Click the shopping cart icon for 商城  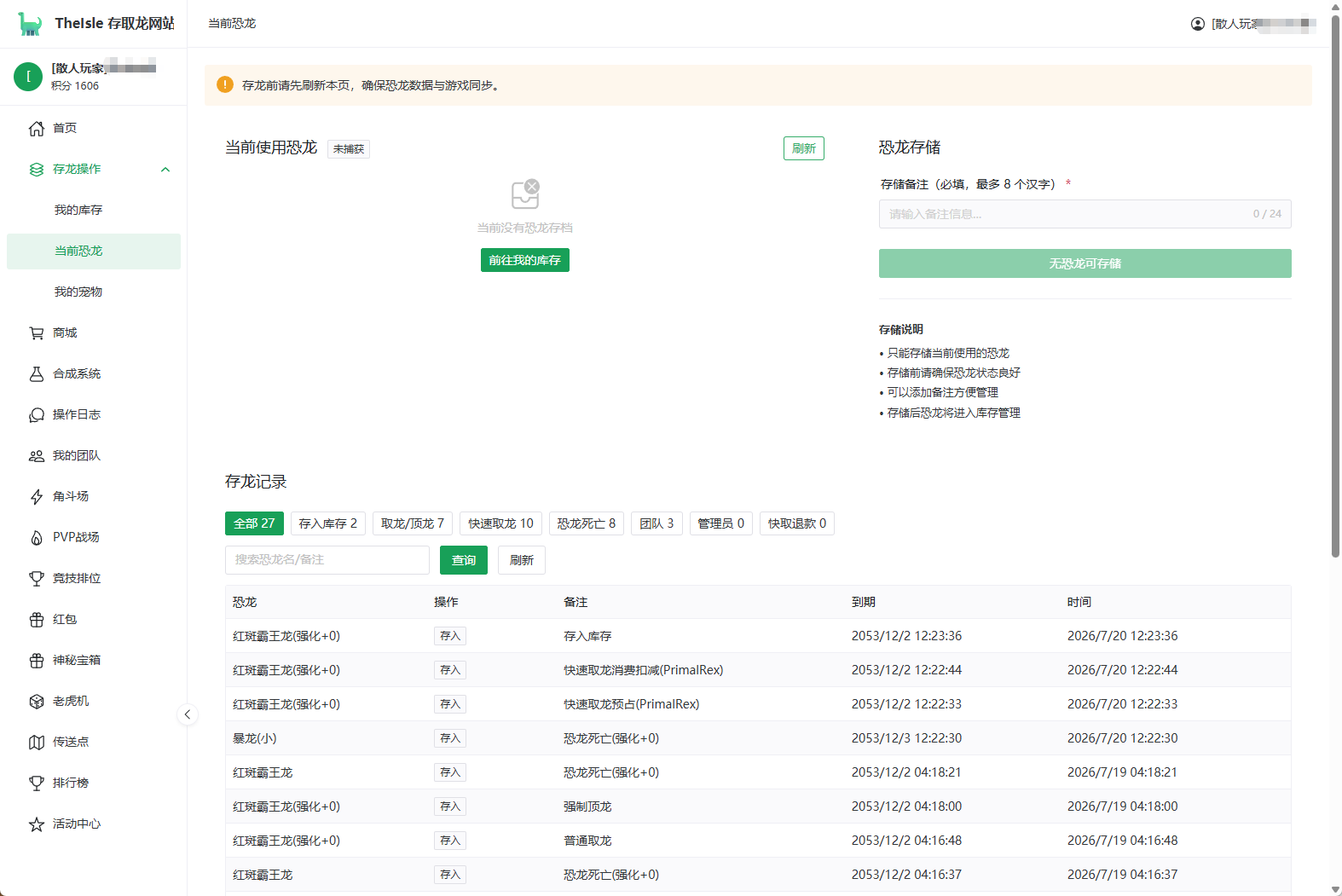click(37, 333)
